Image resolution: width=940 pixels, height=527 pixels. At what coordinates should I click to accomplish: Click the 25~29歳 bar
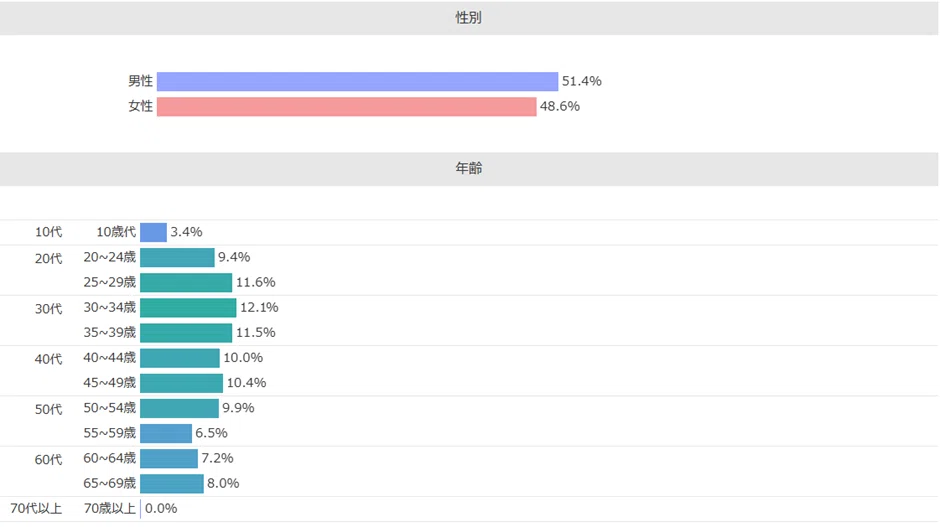186,282
